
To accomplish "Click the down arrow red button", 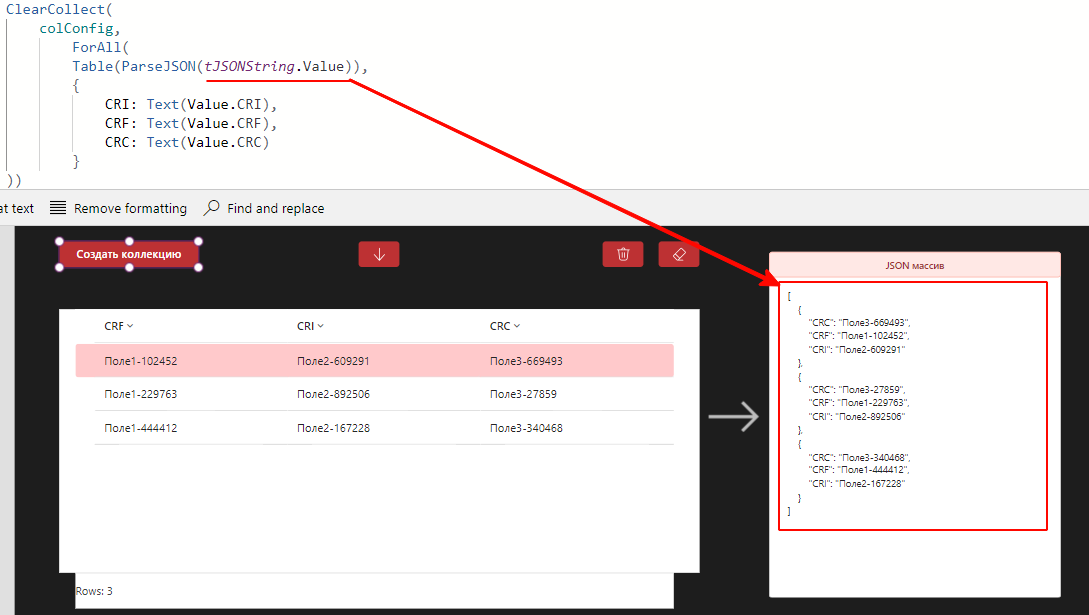I will tap(379, 254).
